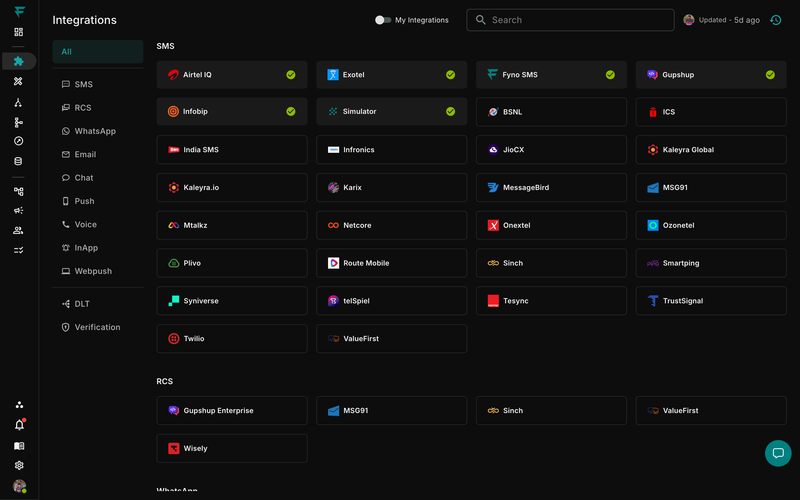Click the Fyno logo at top left

19,12
